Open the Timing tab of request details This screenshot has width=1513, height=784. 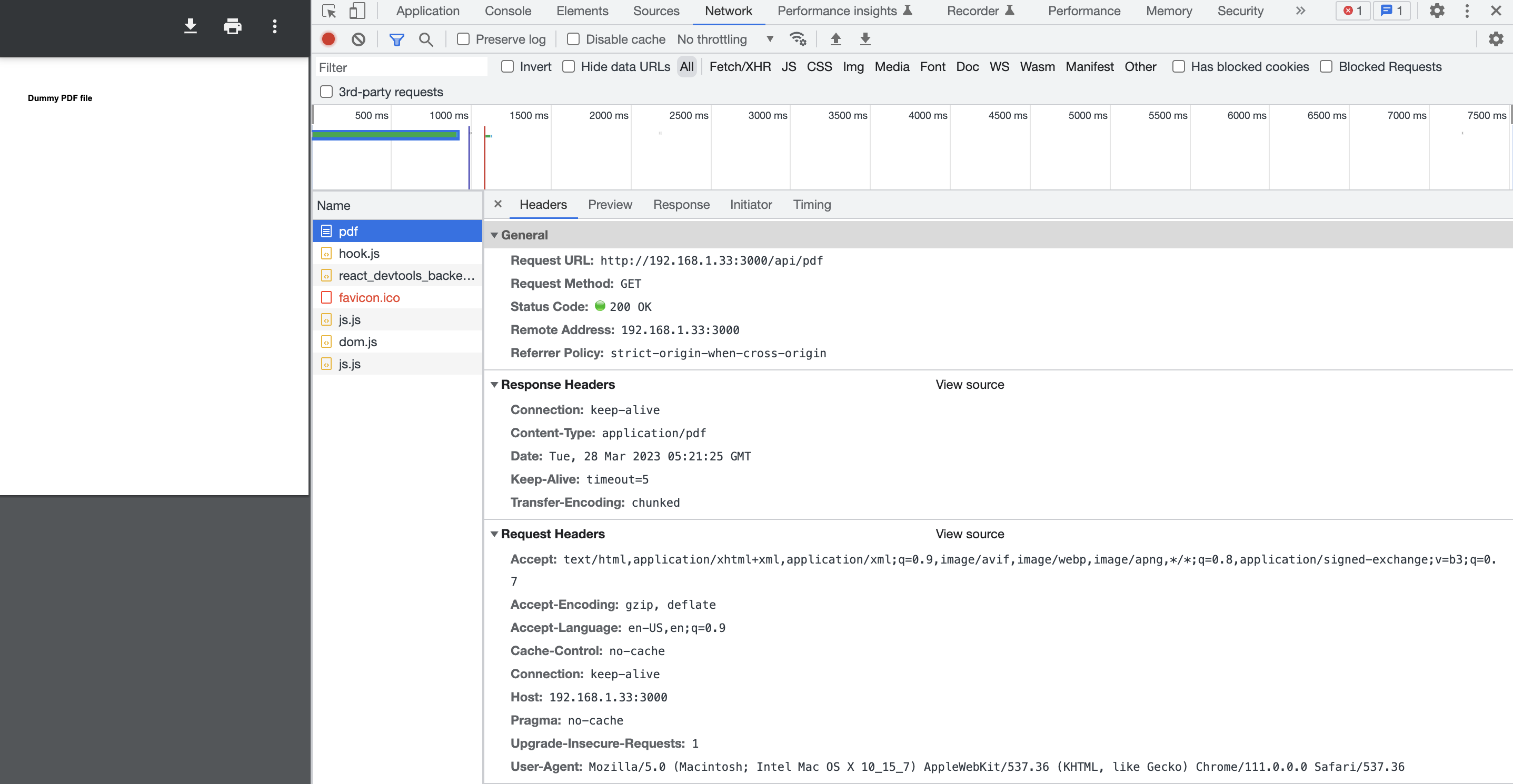(812, 205)
